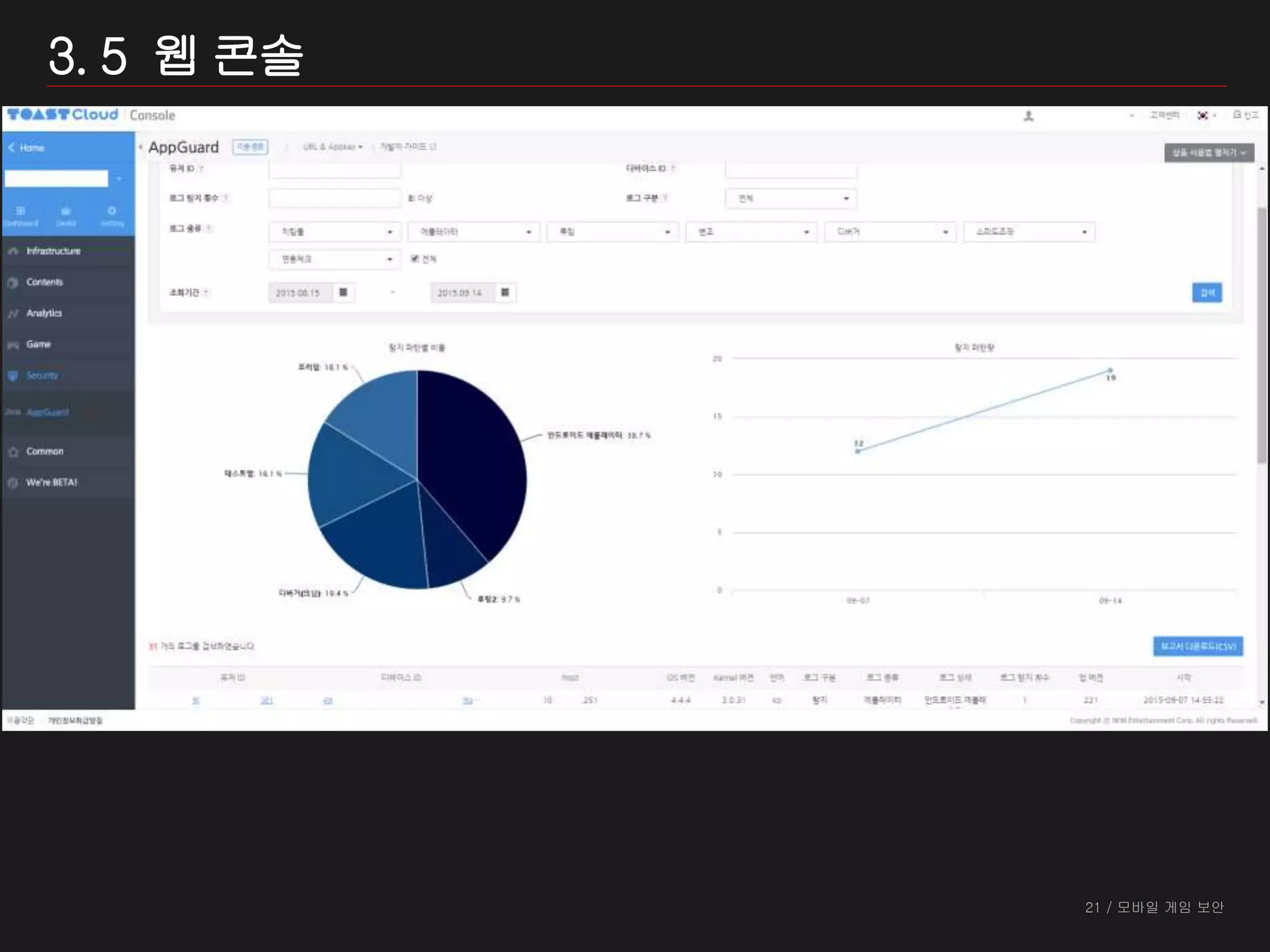Click the blue search button

click(x=1207, y=293)
